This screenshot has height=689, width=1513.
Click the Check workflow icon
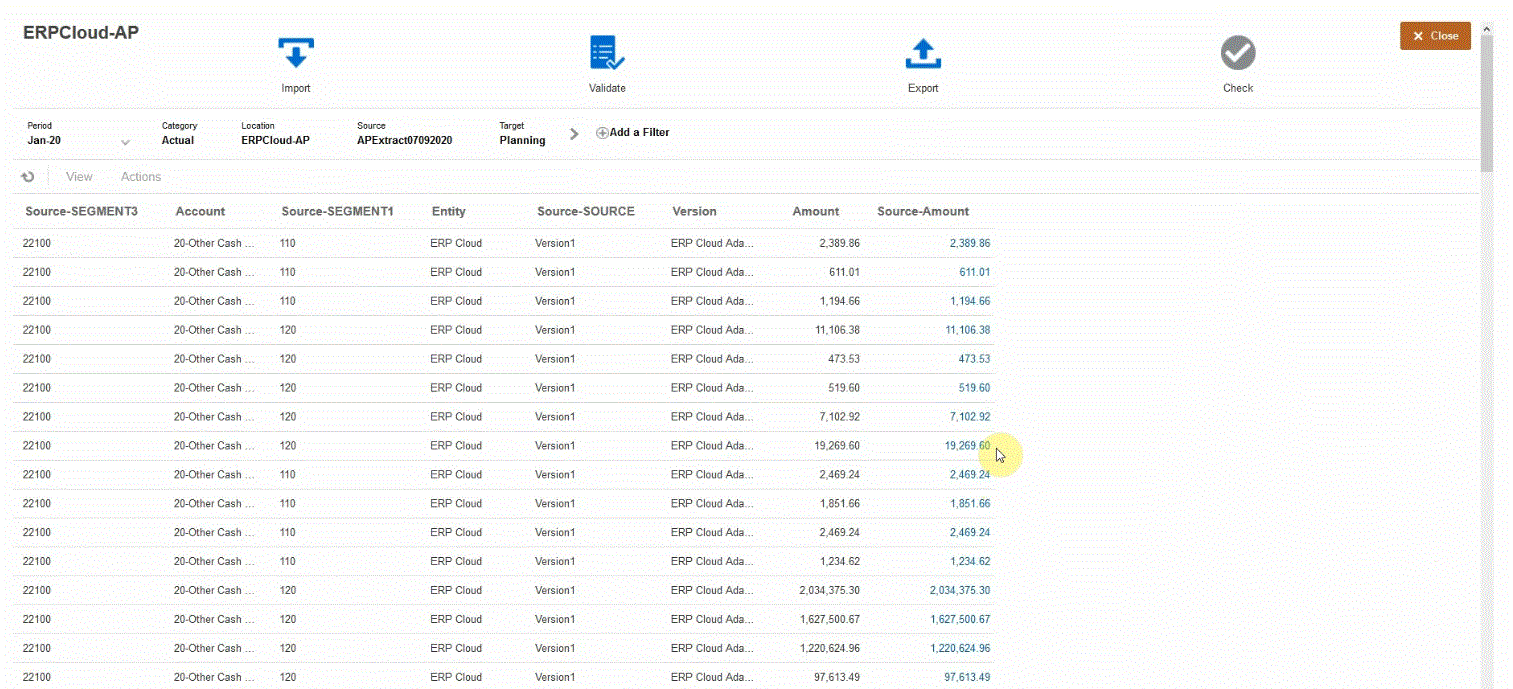pos(1238,54)
